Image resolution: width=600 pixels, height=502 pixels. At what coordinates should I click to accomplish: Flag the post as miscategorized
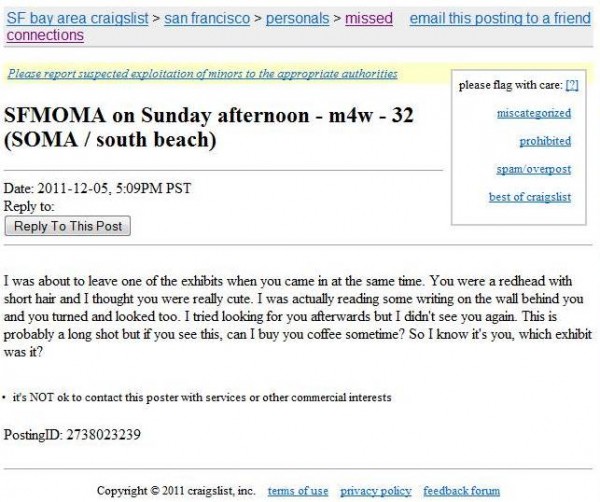(x=534, y=113)
